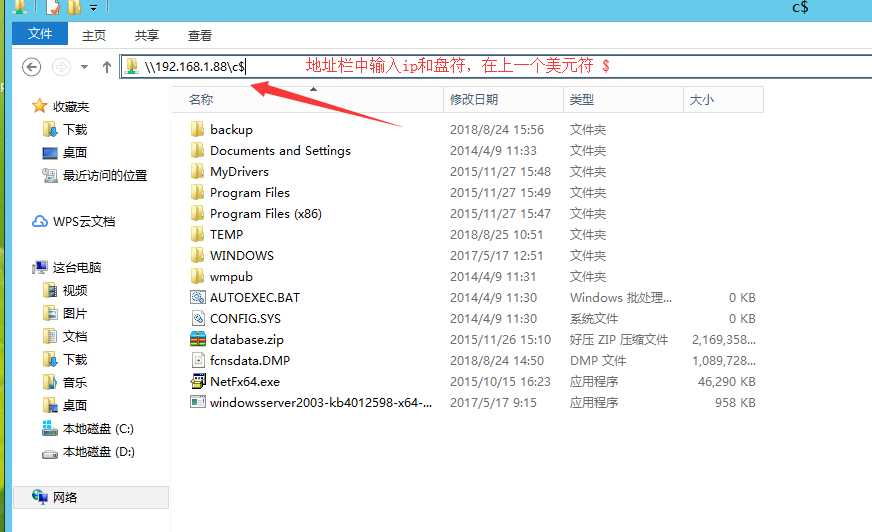This screenshot has width=872, height=532.
Task: Click the NetFx64.exe file name
Action: 245,381
